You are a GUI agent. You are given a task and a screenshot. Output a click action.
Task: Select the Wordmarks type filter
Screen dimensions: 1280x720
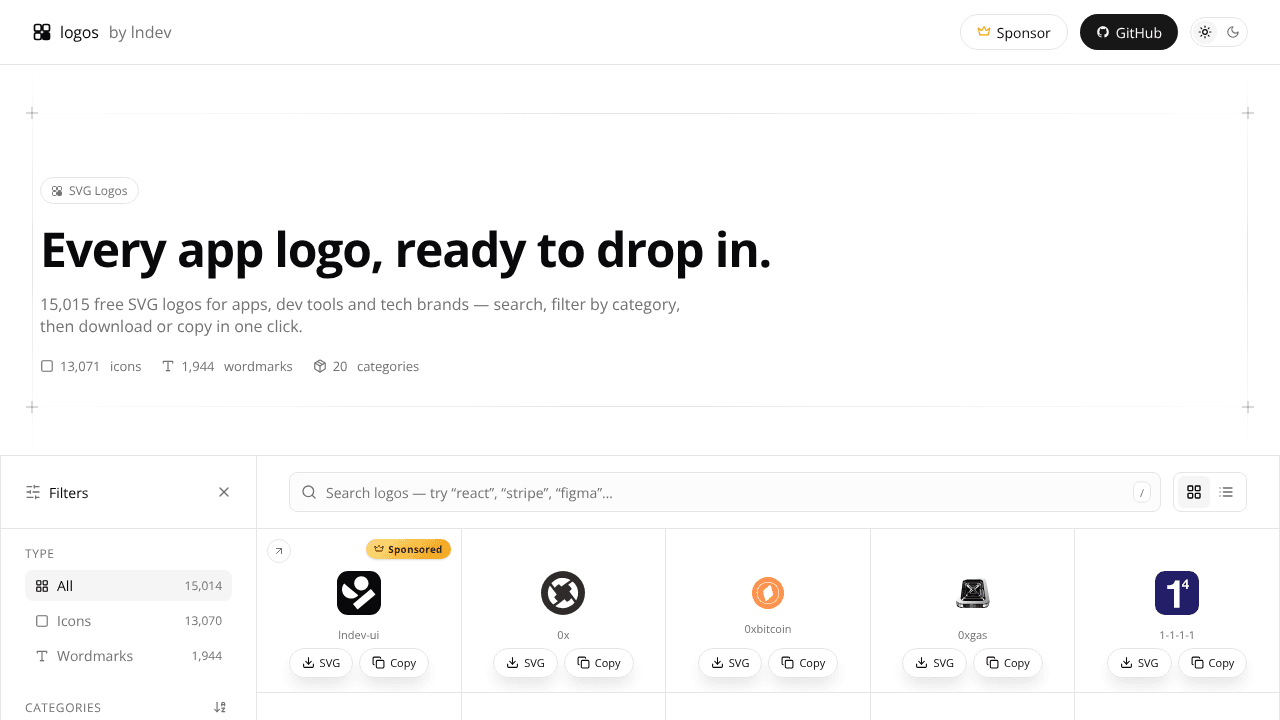pos(128,656)
